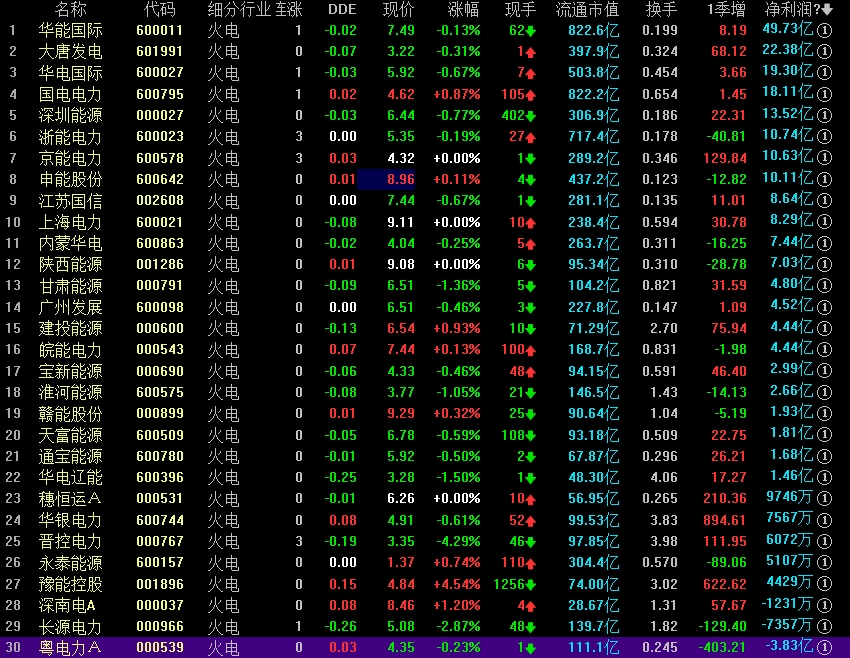Image resolution: width=850 pixels, height=658 pixels.
Task: Sort by 流通市值 column header
Action: [587, 9]
